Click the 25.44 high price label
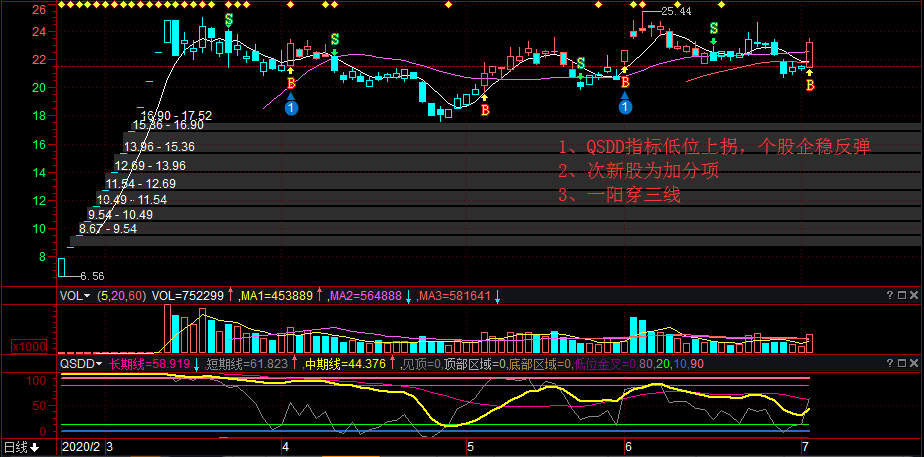Image resolution: width=924 pixels, height=457 pixels. pos(677,12)
